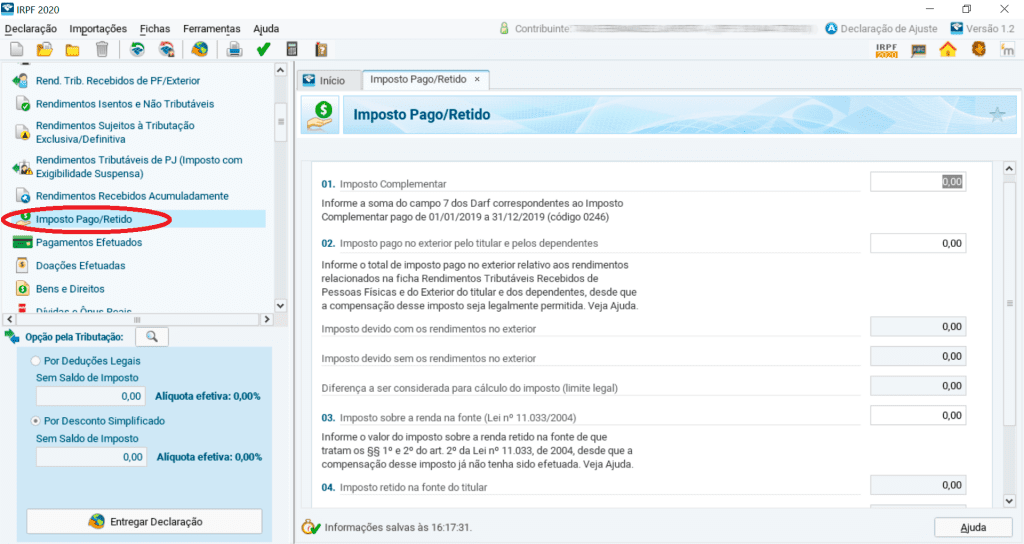Switch to the Início tab

[x=329, y=80]
